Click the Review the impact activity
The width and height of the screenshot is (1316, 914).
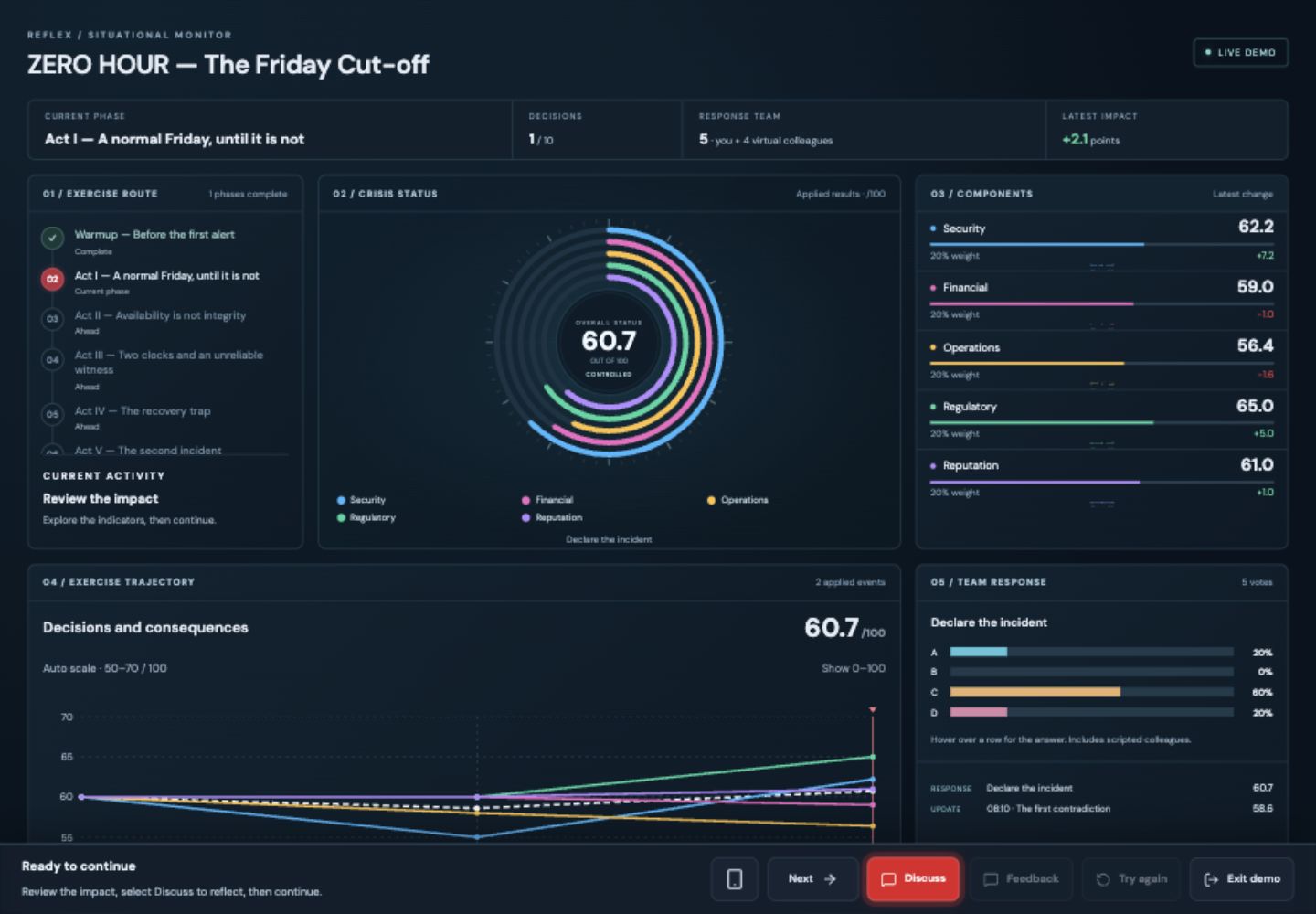[101, 499]
